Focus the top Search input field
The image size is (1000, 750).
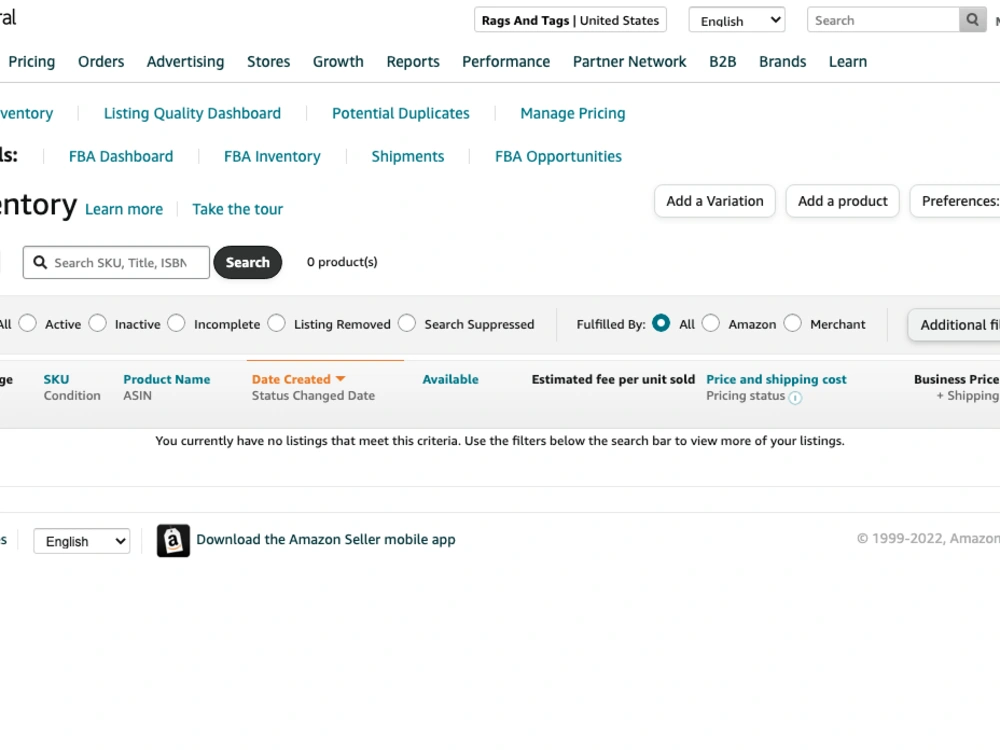tap(883, 20)
